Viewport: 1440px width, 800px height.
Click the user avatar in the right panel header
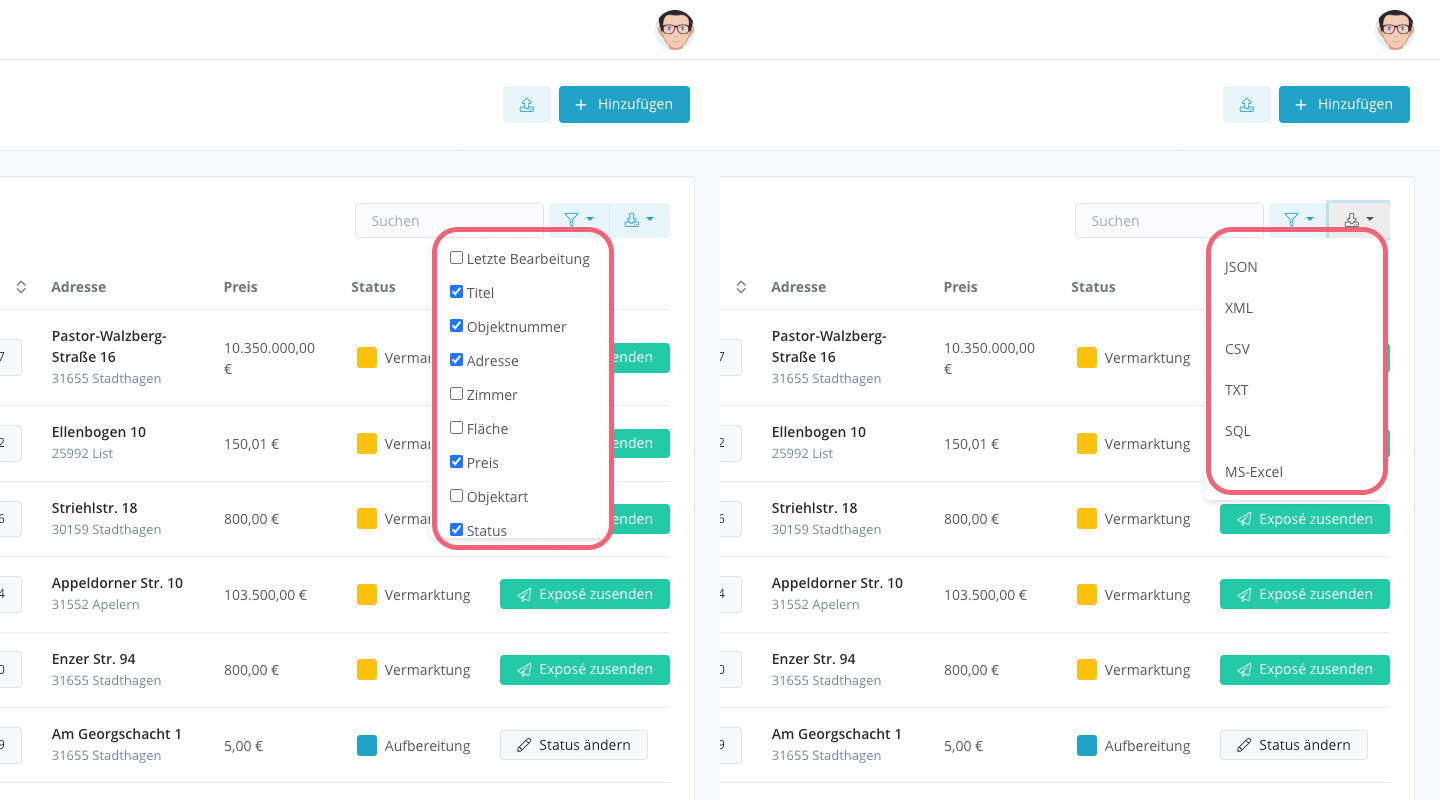tap(1394, 30)
